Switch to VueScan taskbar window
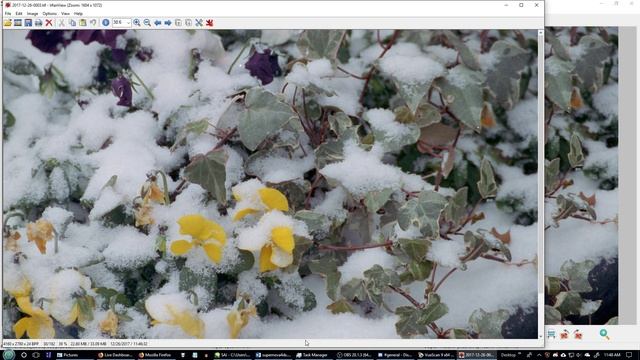 pos(436,355)
